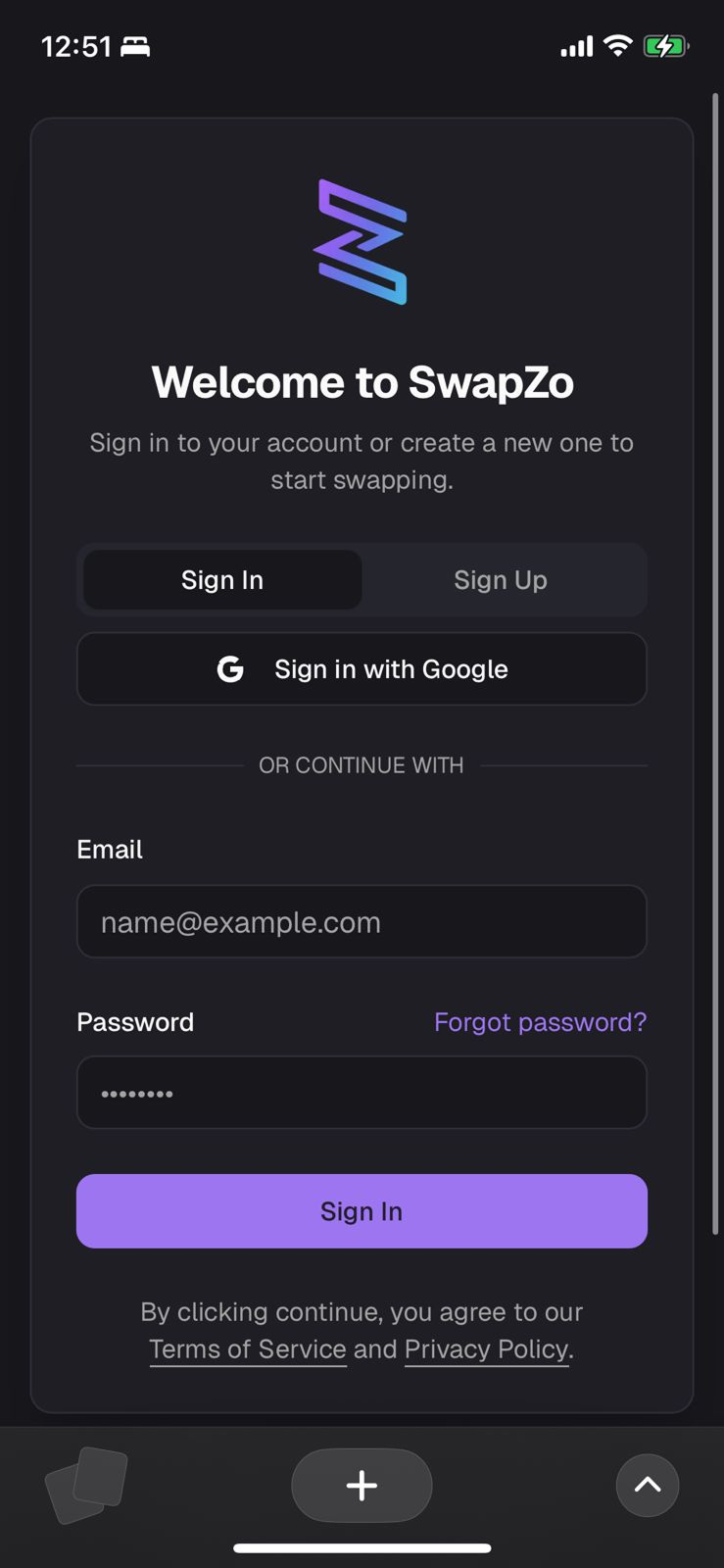Open browser tabs overview icon
Viewport: 724px width, 1568px height.
(x=86, y=1484)
